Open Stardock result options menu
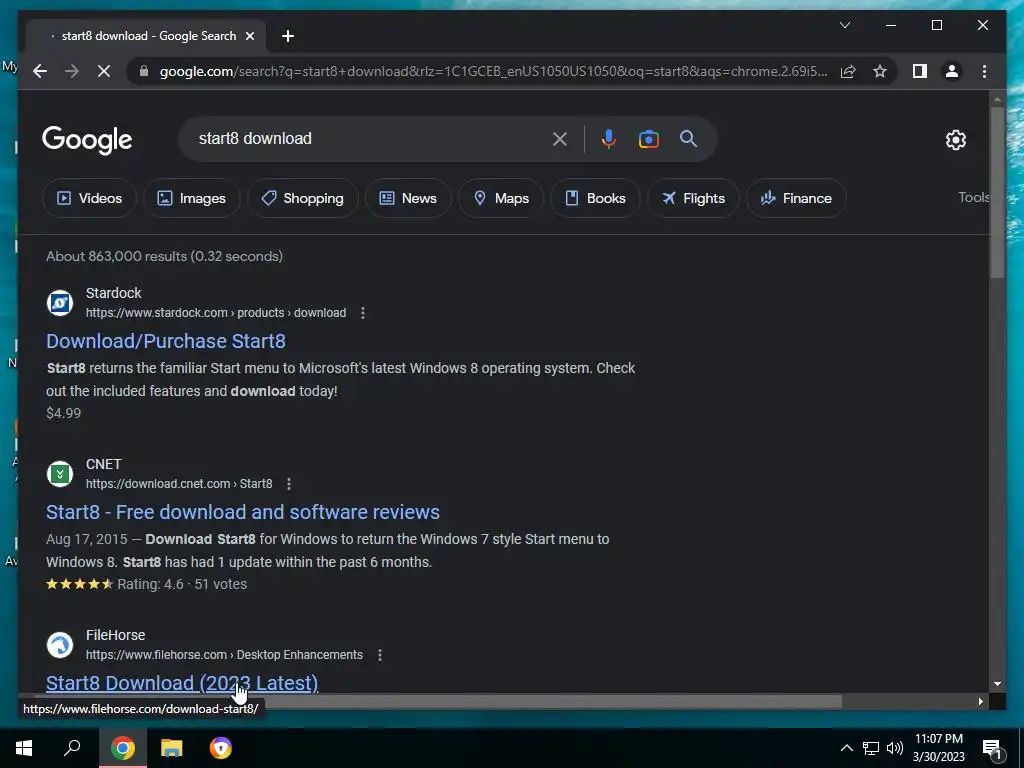The width and height of the screenshot is (1024, 768). (362, 313)
